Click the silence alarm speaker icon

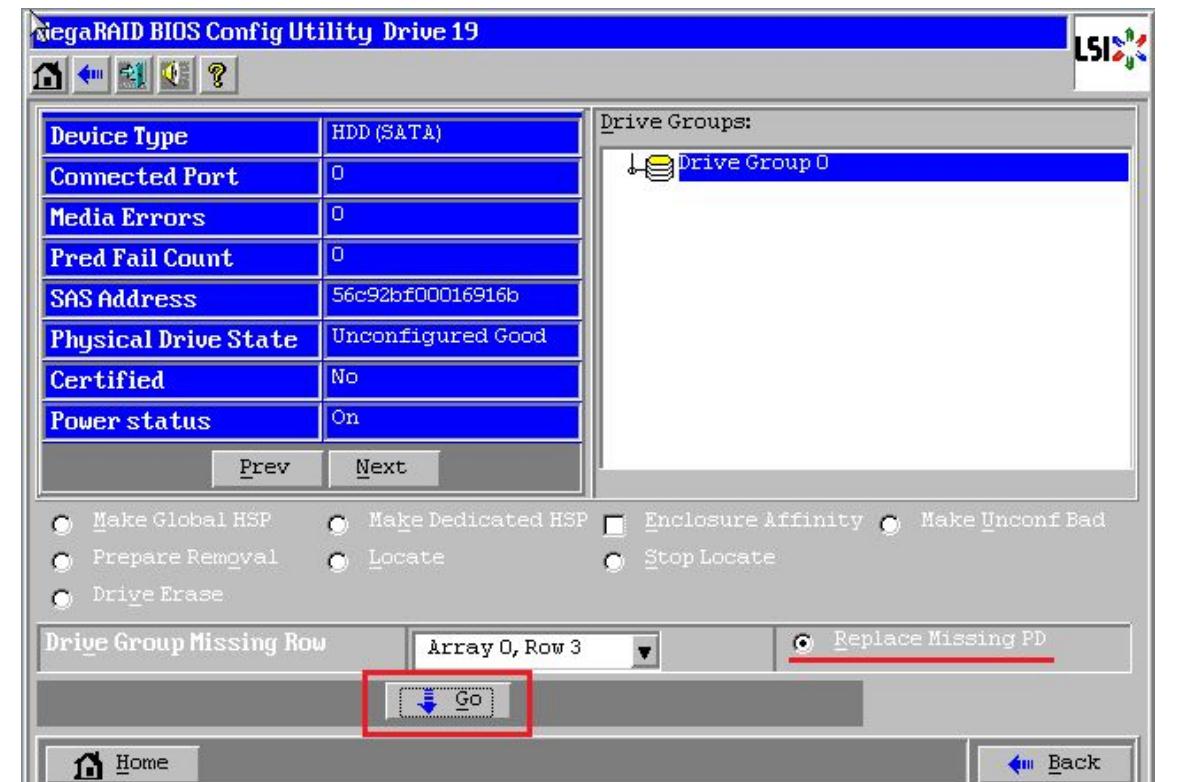pyautogui.click(x=175, y=75)
